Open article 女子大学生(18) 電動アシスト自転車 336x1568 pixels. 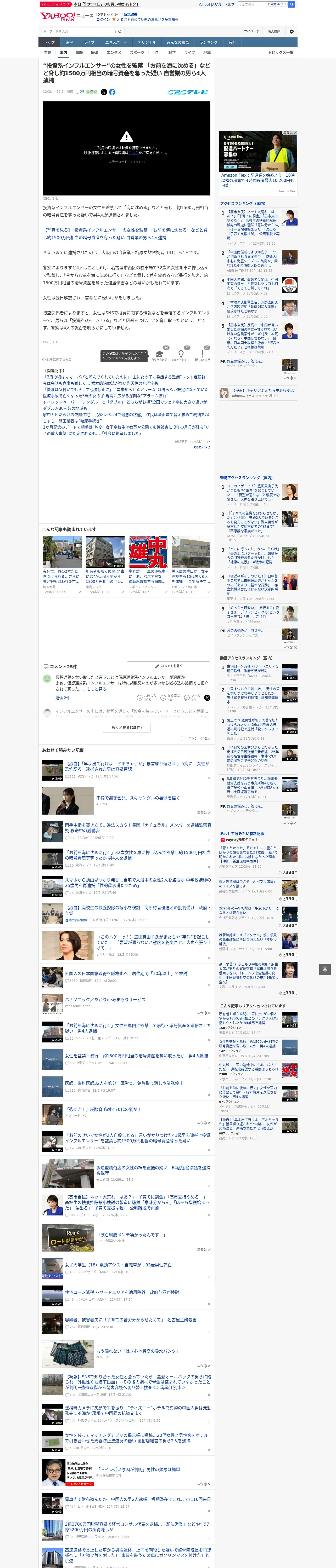point(118,1264)
